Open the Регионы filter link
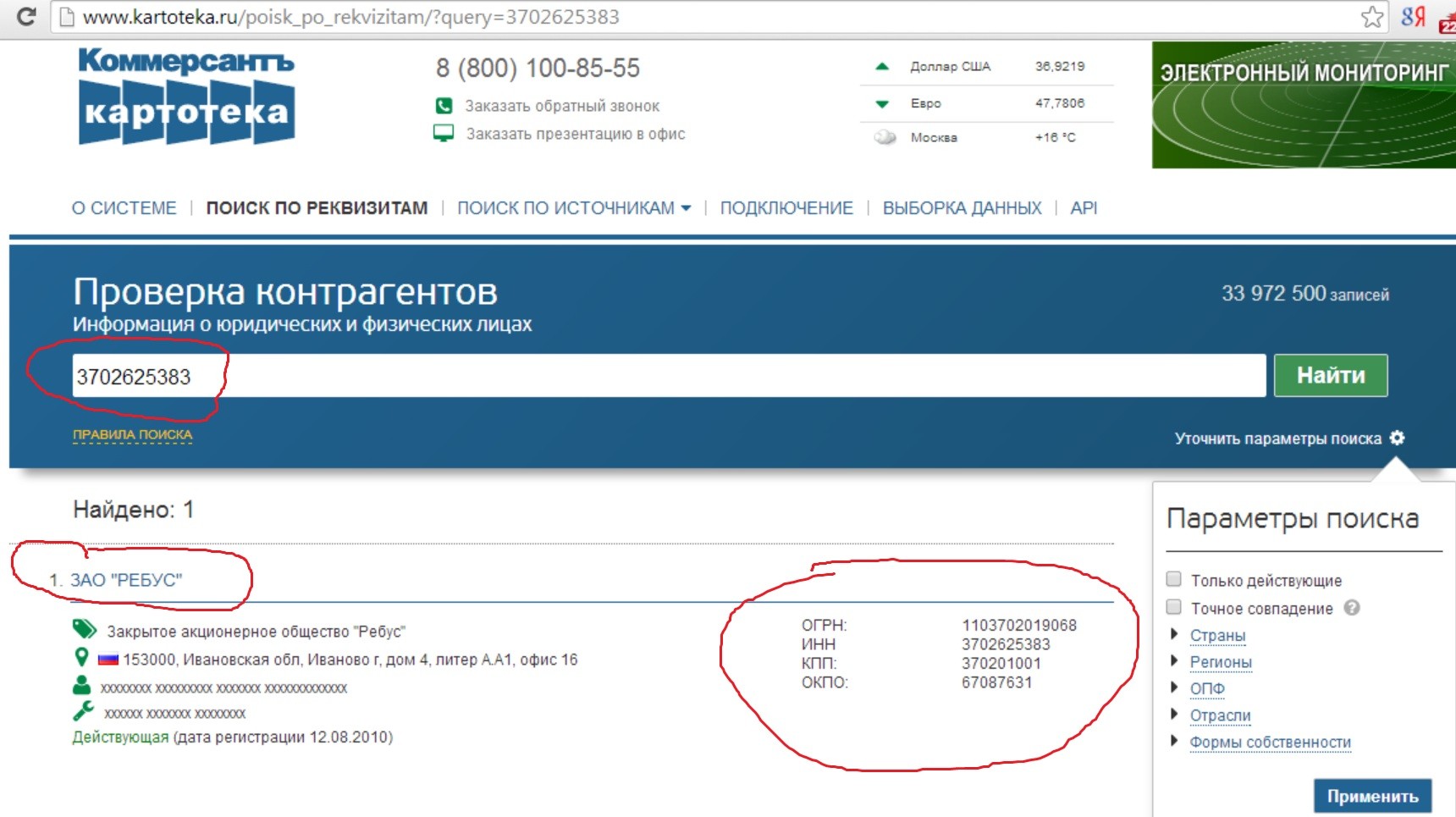The height and width of the screenshot is (817, 1456). (x=1221, y=662)
